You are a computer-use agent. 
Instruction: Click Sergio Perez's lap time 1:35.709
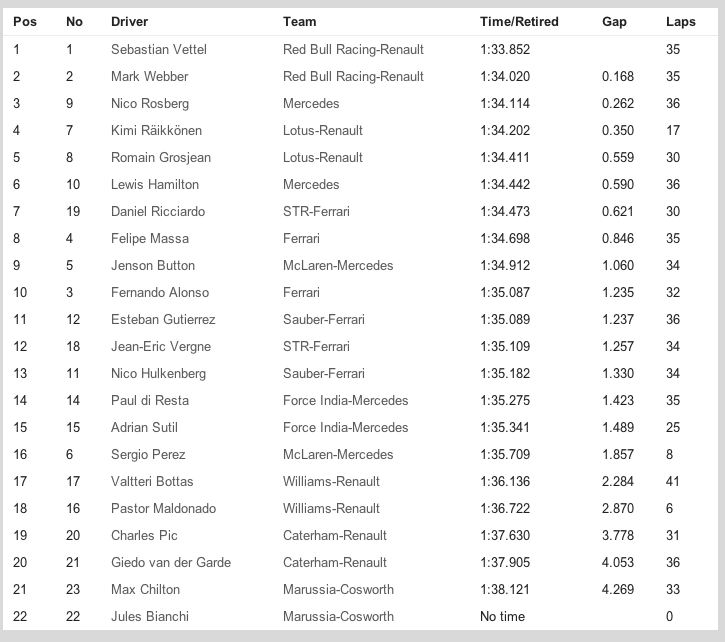click(505, 454)
